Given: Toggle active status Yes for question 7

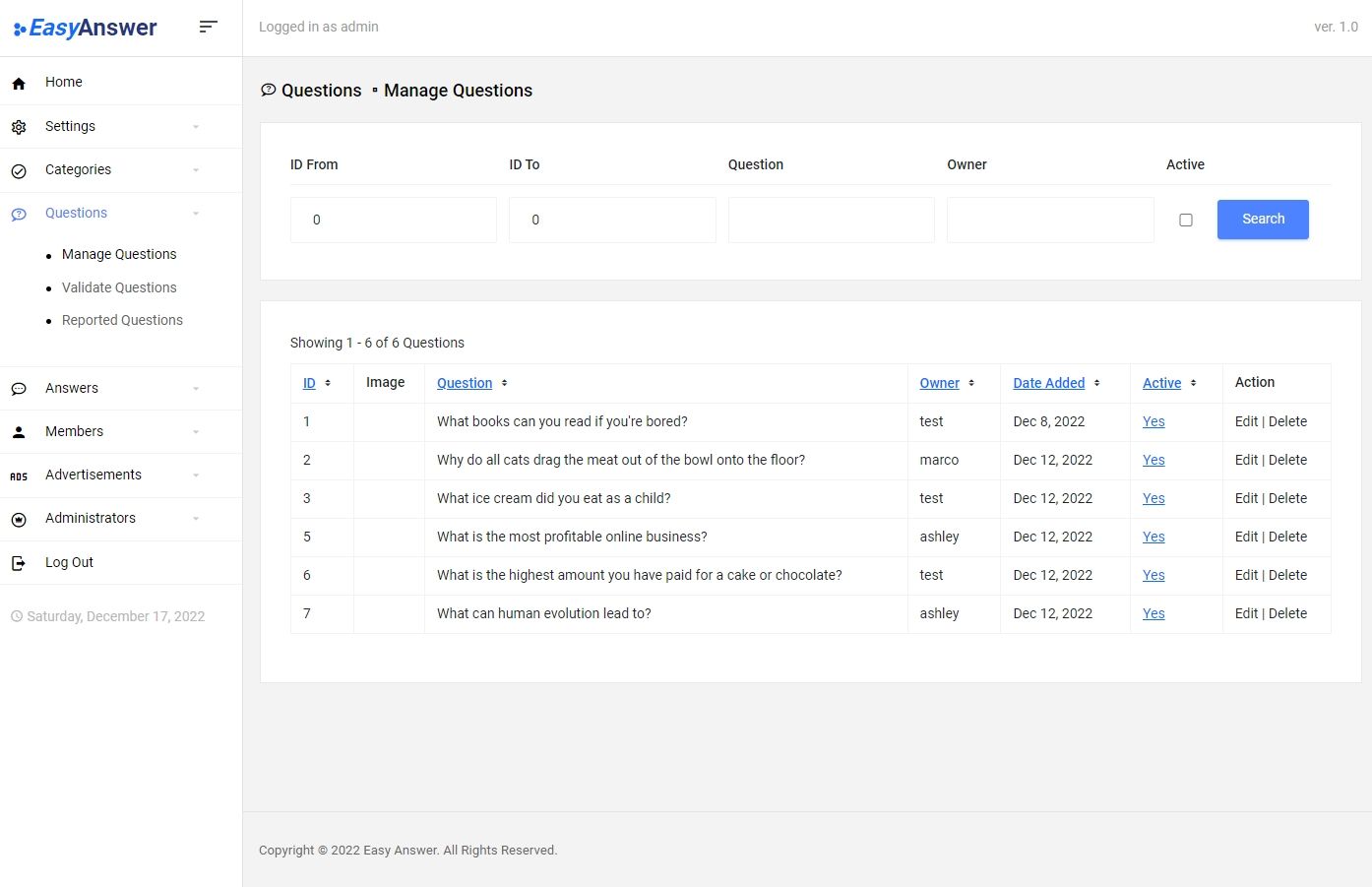Looking at the screenshot, I should [x=1154, y=613].
